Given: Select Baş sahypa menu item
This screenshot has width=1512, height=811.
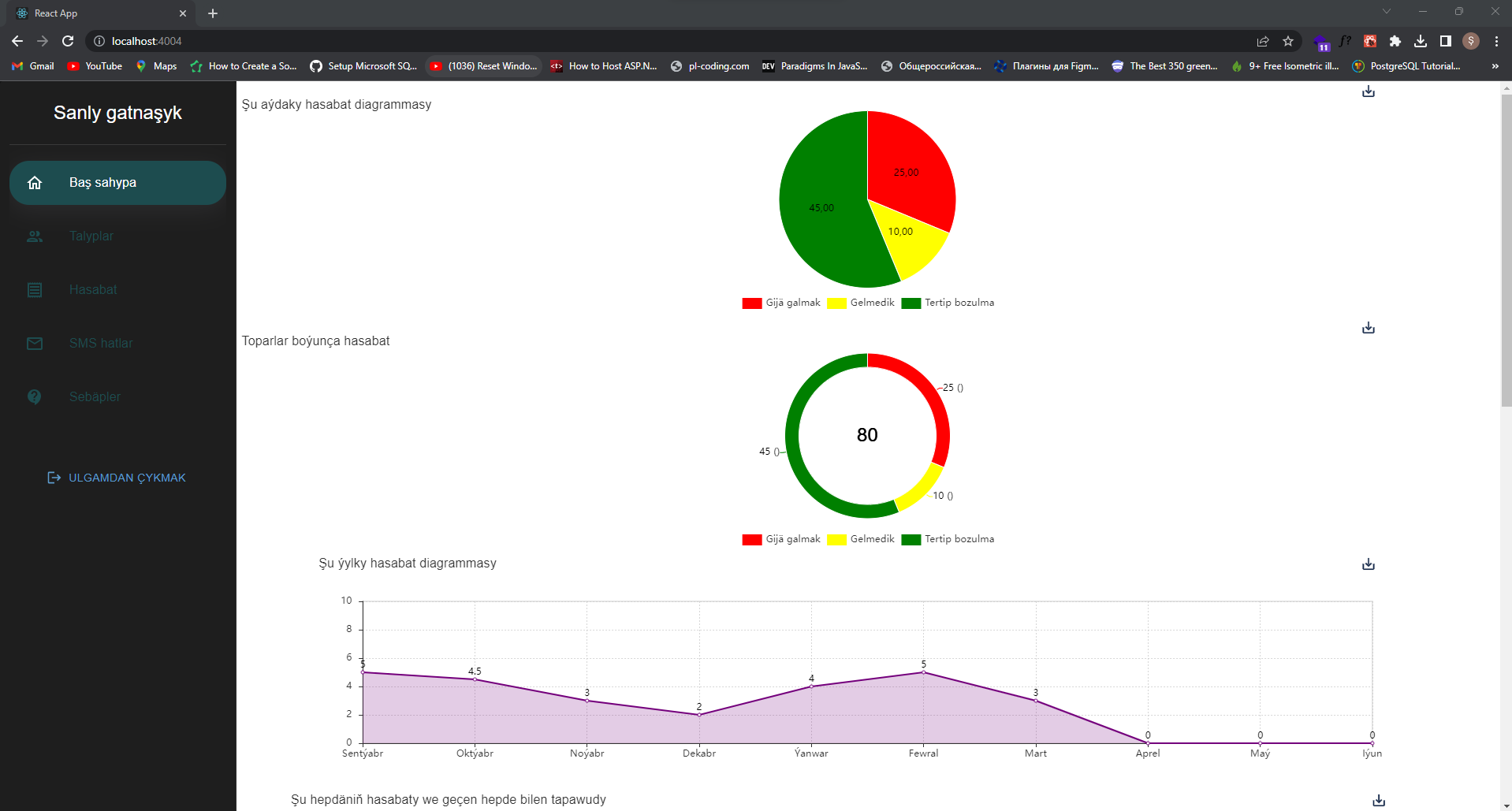Looking at the screenshot, I should point(117,183).
